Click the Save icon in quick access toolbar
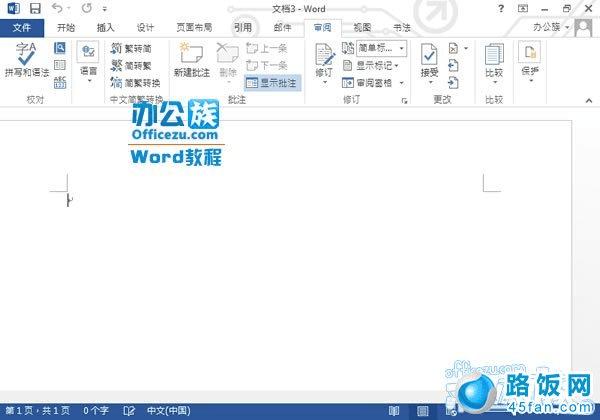 point(35,8)
